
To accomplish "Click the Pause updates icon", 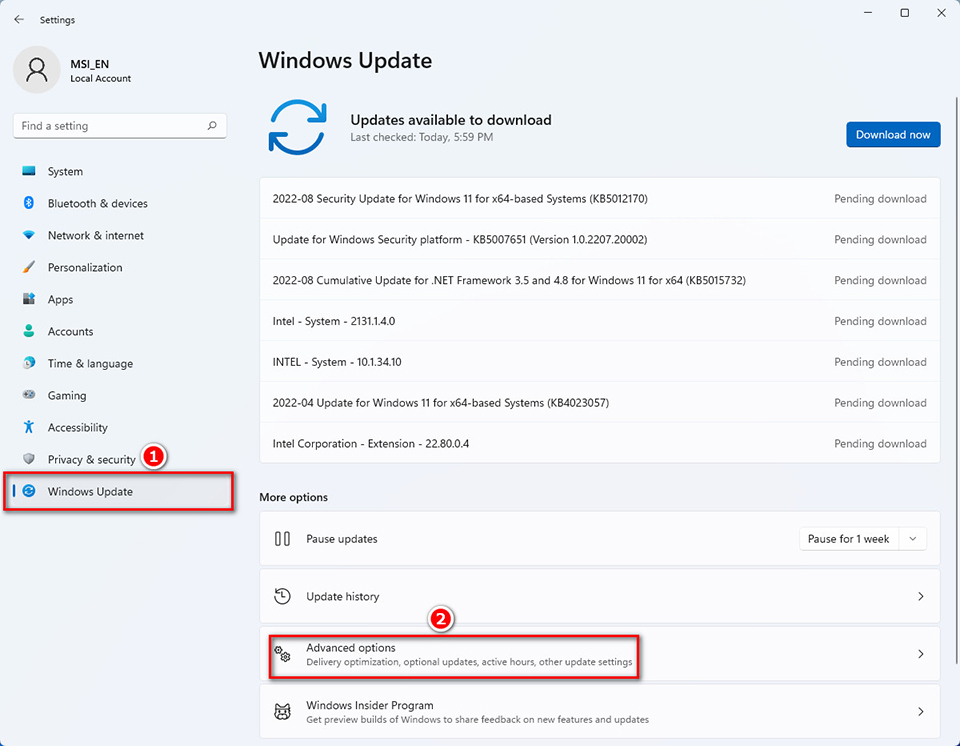I will (285, 538).
